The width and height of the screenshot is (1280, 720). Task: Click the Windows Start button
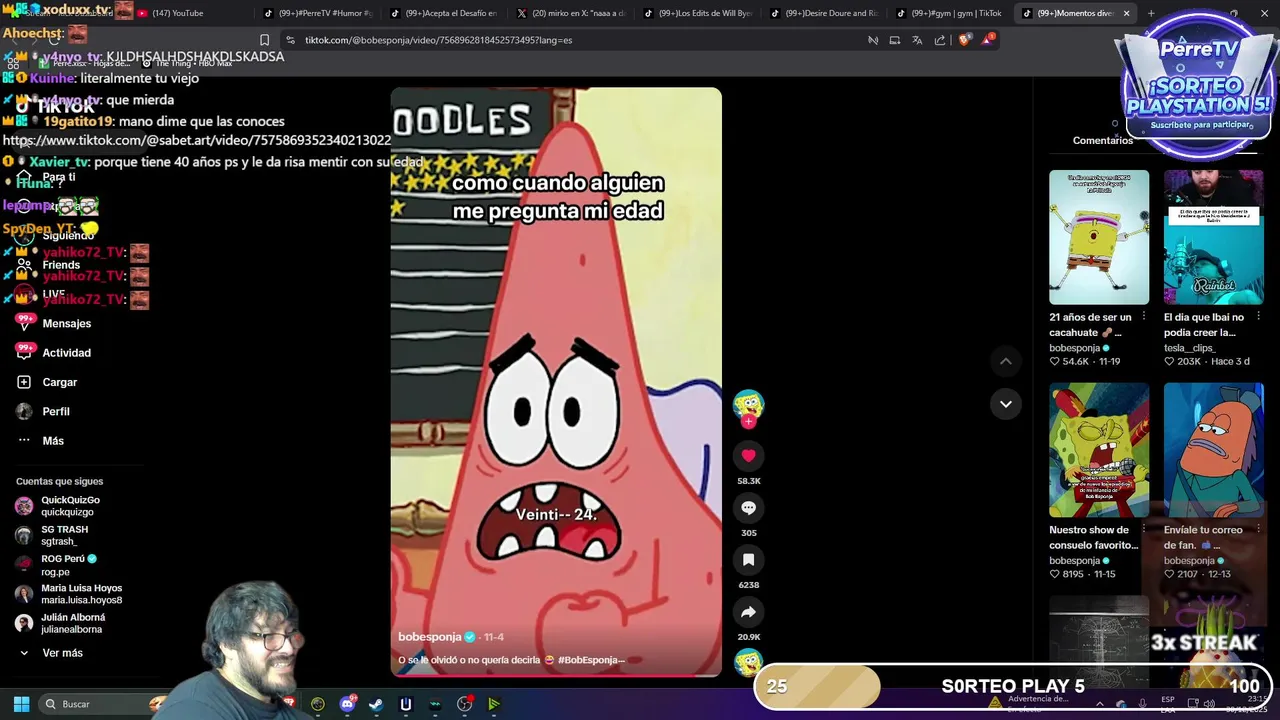21,704
